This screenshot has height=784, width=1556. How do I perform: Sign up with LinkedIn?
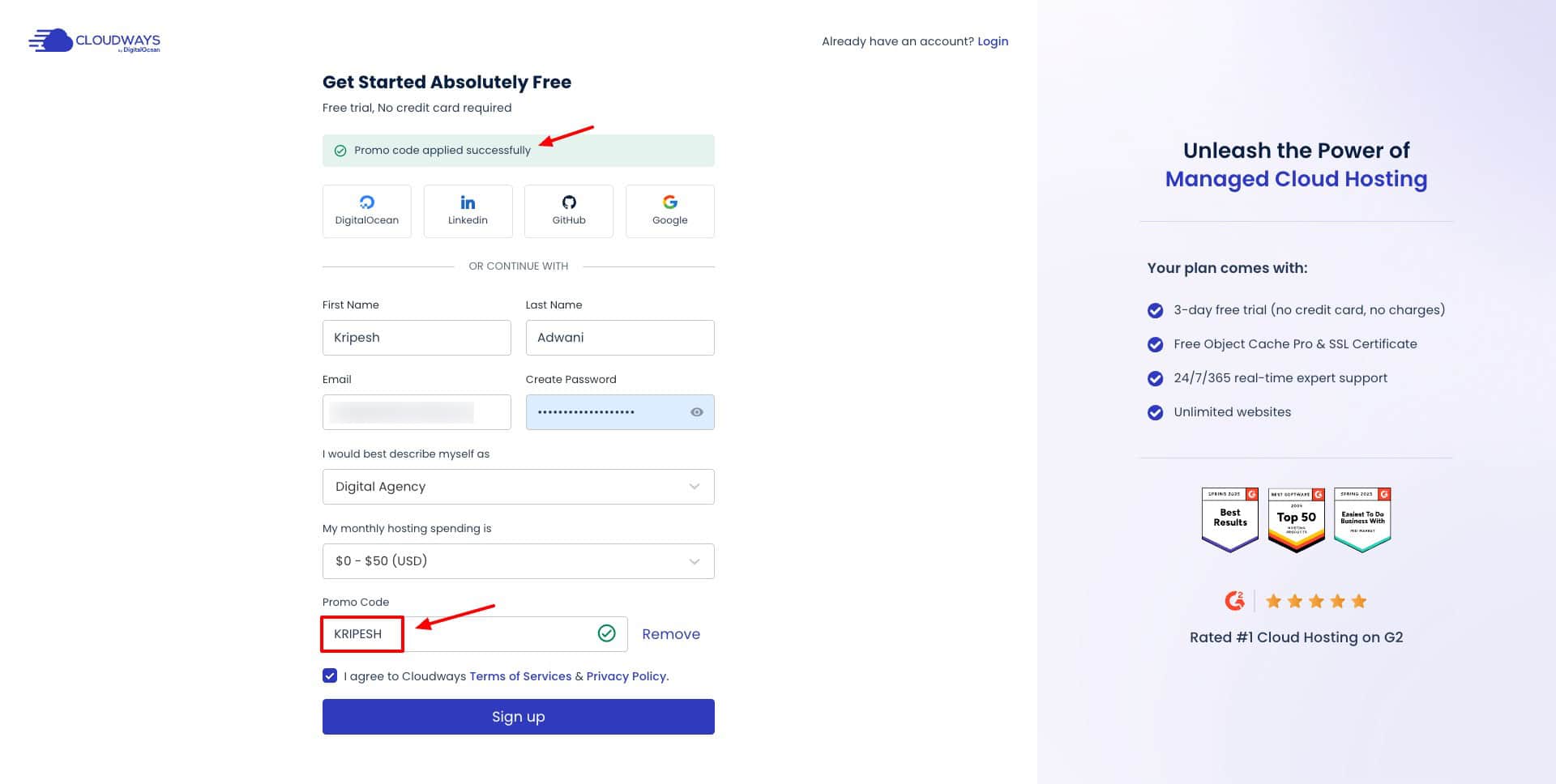(468, 211)
